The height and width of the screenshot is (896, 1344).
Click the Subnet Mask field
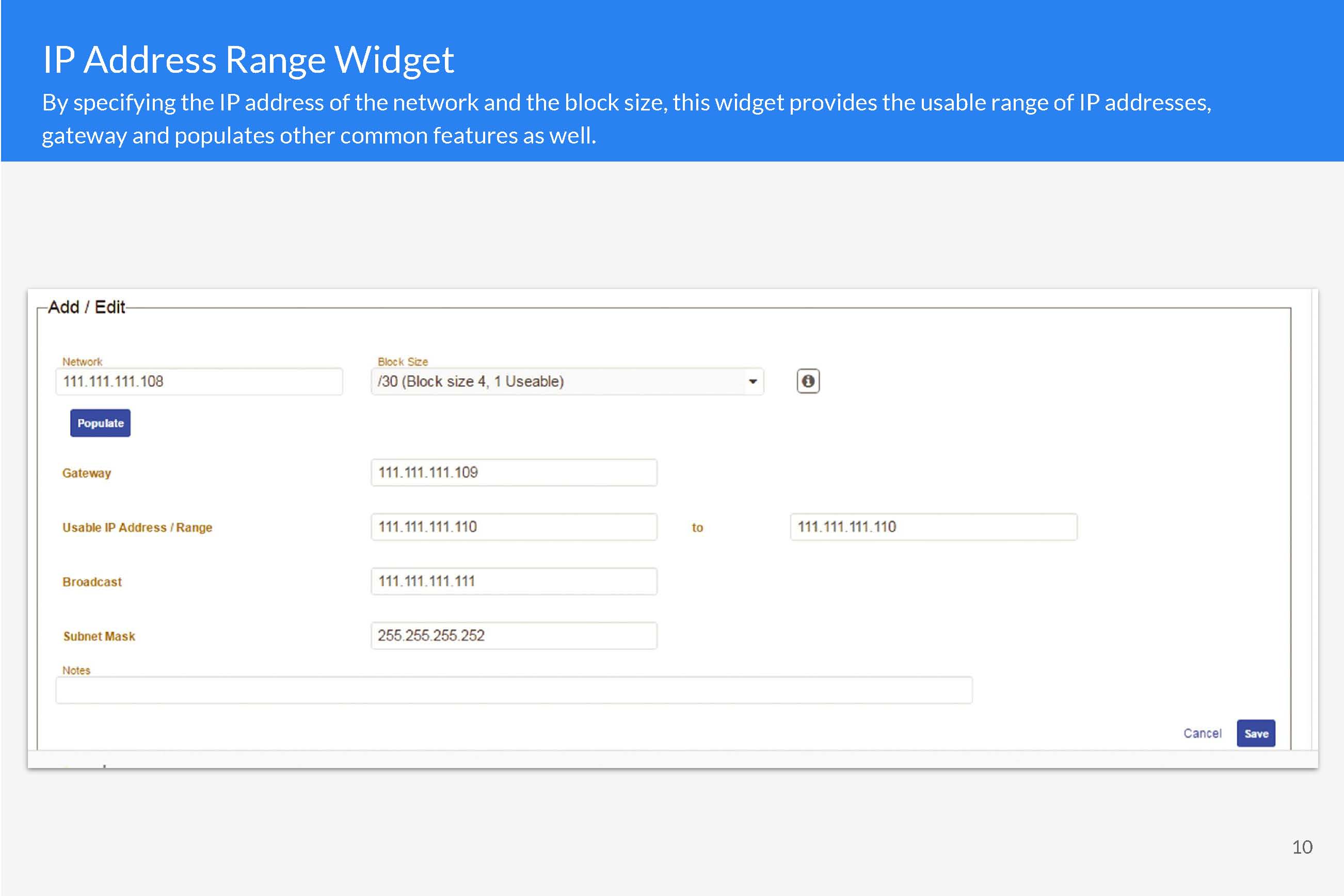[x=514, y=635]
